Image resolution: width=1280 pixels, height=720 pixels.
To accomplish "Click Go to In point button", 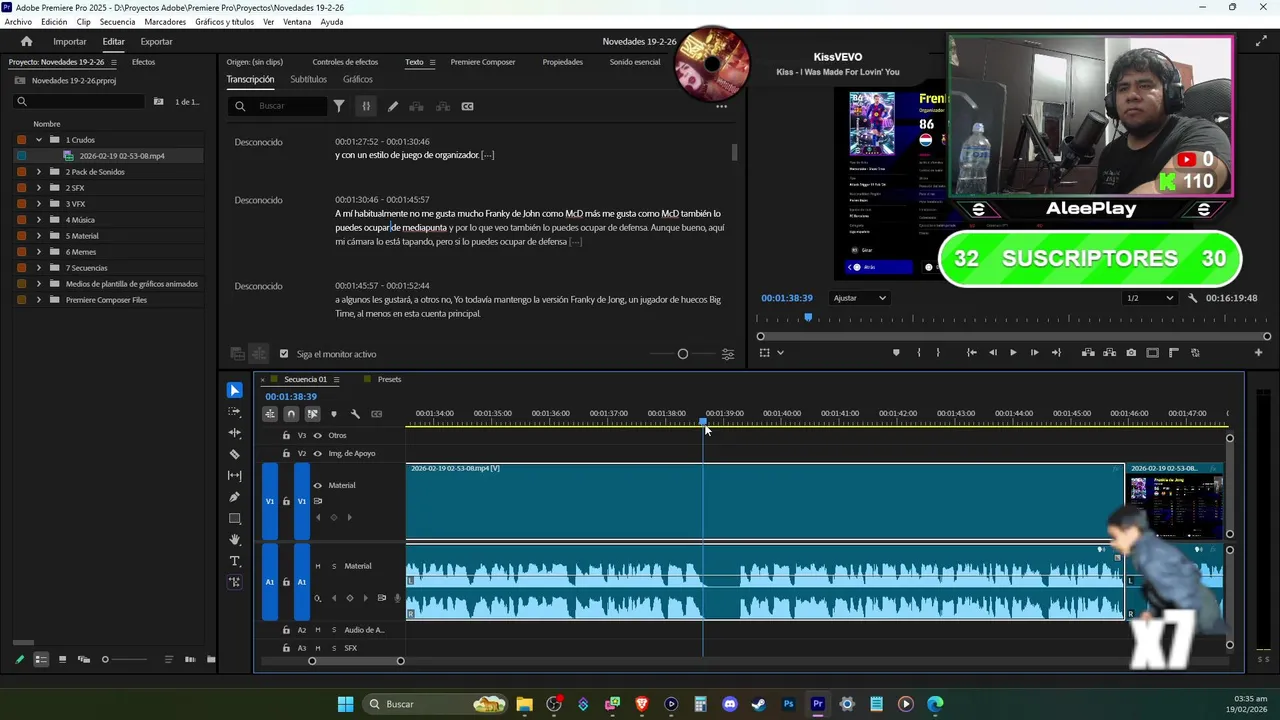I will [971, 352].
